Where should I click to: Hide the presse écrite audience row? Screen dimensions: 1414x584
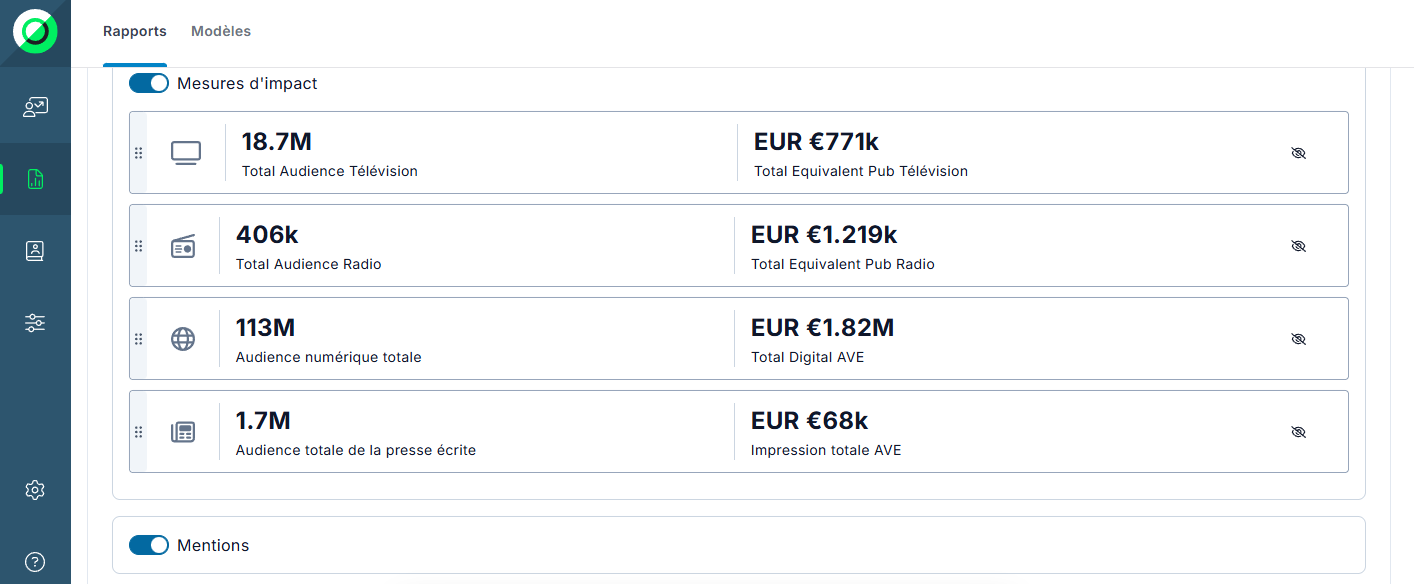pyautogui.click(x=1298, y=432)
